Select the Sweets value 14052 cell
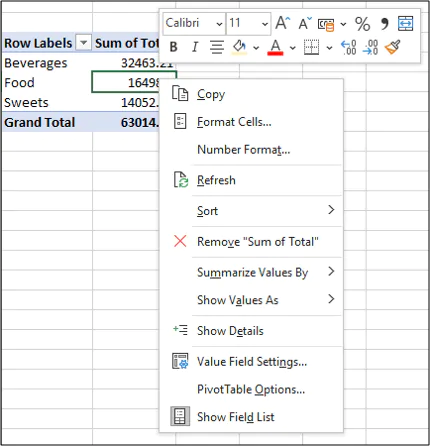Screen dimensions: 430x446 (126, 102)
